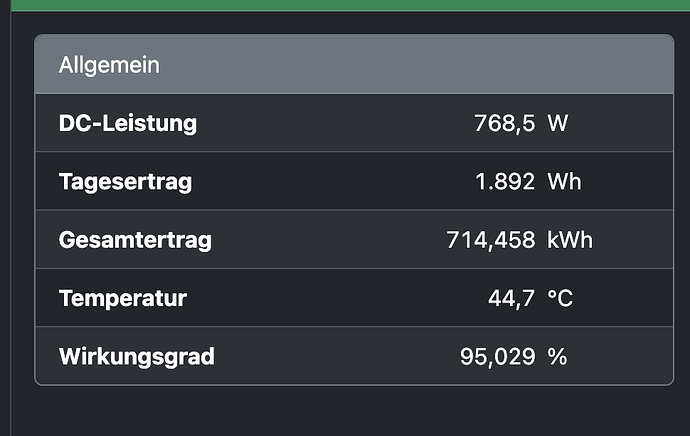The height and width of the screenshot is (436, 690).
Task: Select the Wirkungsgrad label
Action: pyautogui.click(x=136, y=356)
